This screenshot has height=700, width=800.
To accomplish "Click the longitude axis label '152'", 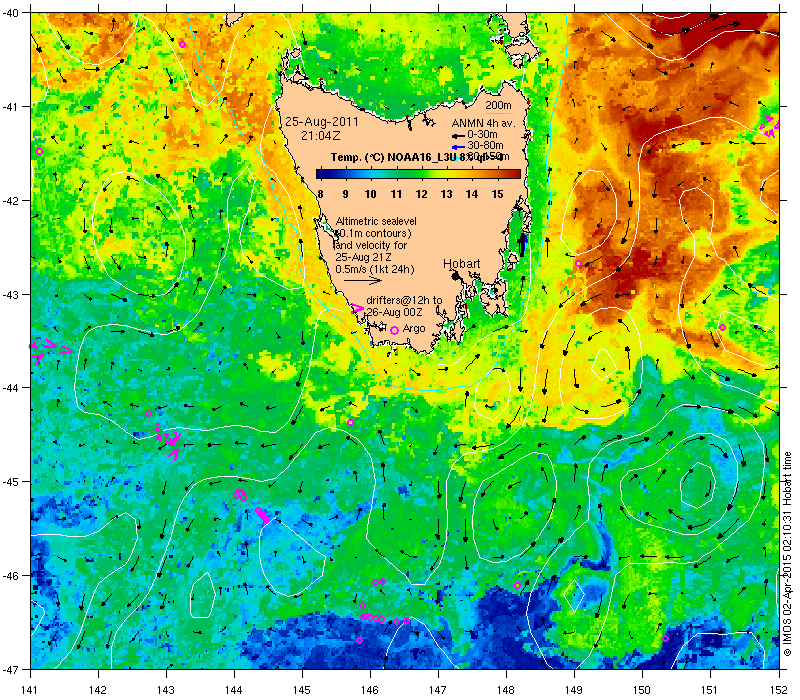I will click(x=779, y=690).
